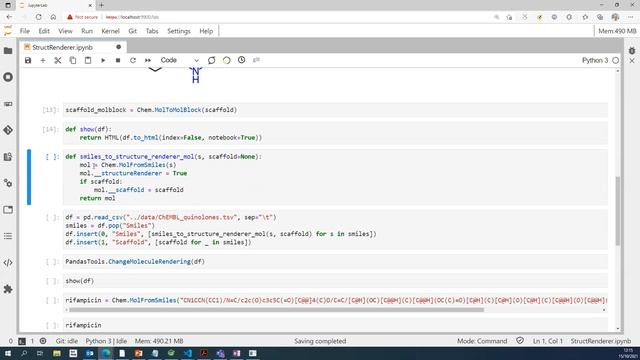Open the Extension Manager puzzle icon
The width and height of the screenshot is (640, 360).
[8, 289]
